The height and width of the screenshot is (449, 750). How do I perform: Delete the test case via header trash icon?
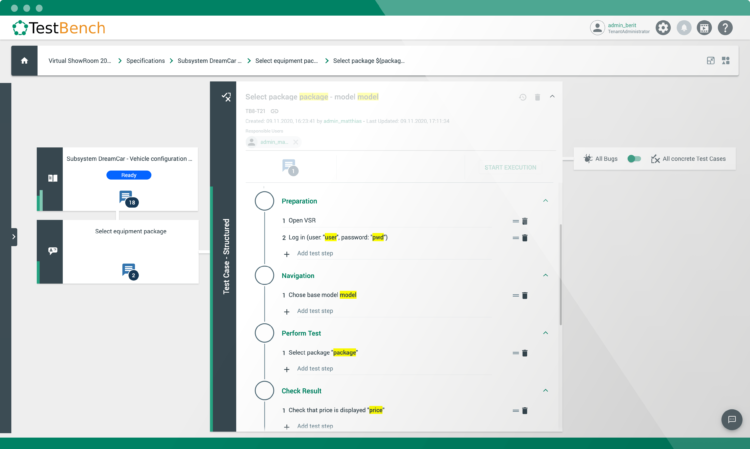coord(538,97)
